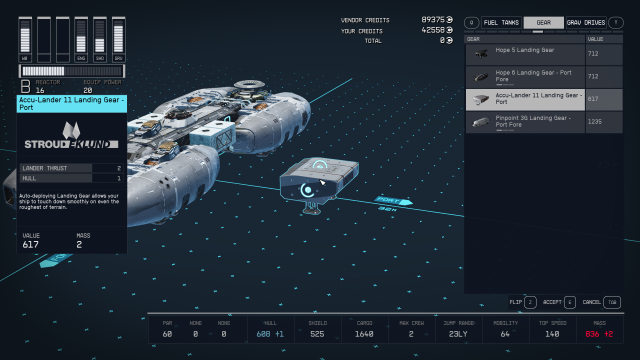
Task: Select Hope 6 Landing Gear - Port Fore
Action: pyautogui.click(x=544, y=76)
